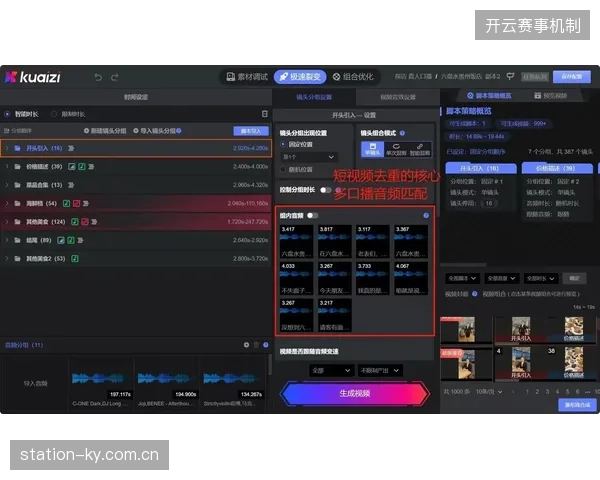Open the 脚本策略概览 tab
The image size is (600, 480).
pyautogui.click(x=489, y=96)
